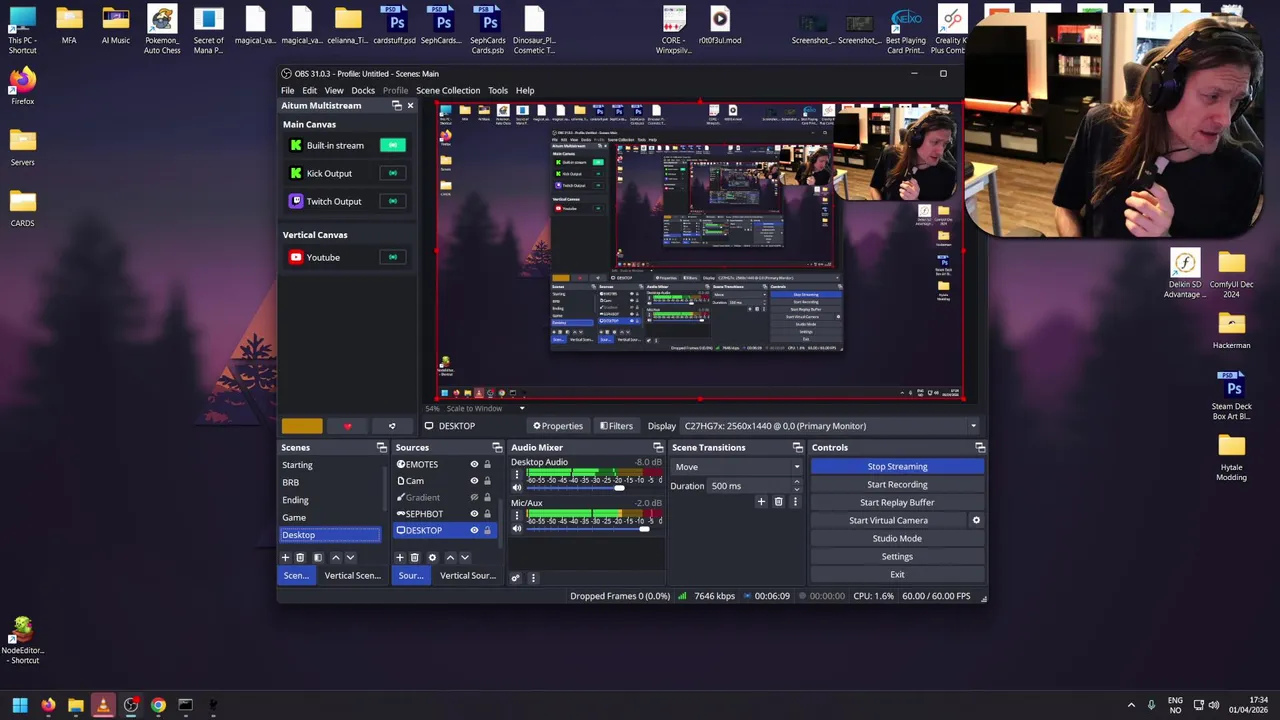Open Desktop Audio three-dot options menu
The image size is (1280, 720).
tap(517, 474)
